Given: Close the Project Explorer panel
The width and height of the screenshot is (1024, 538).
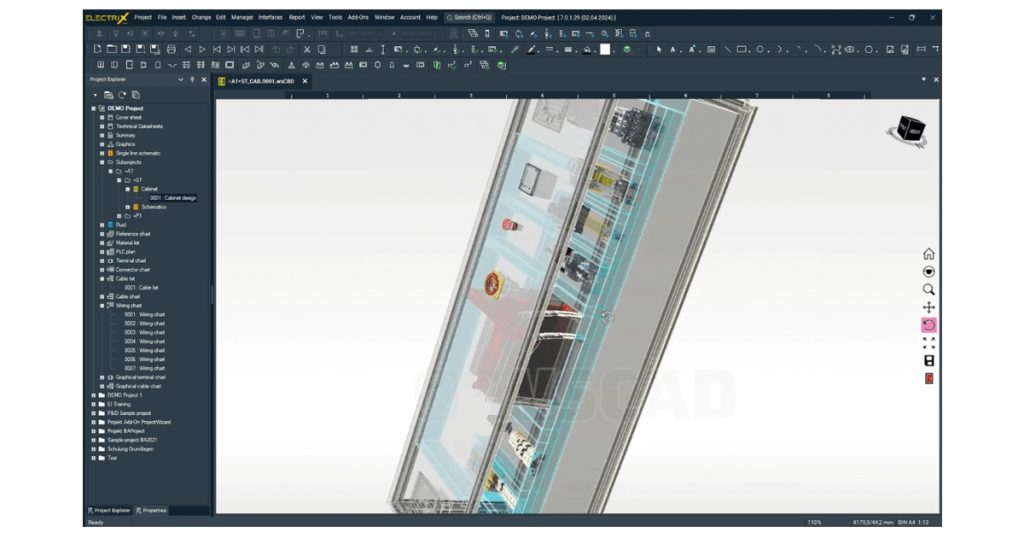Looking at the screenshot, I should coord(204,80).
